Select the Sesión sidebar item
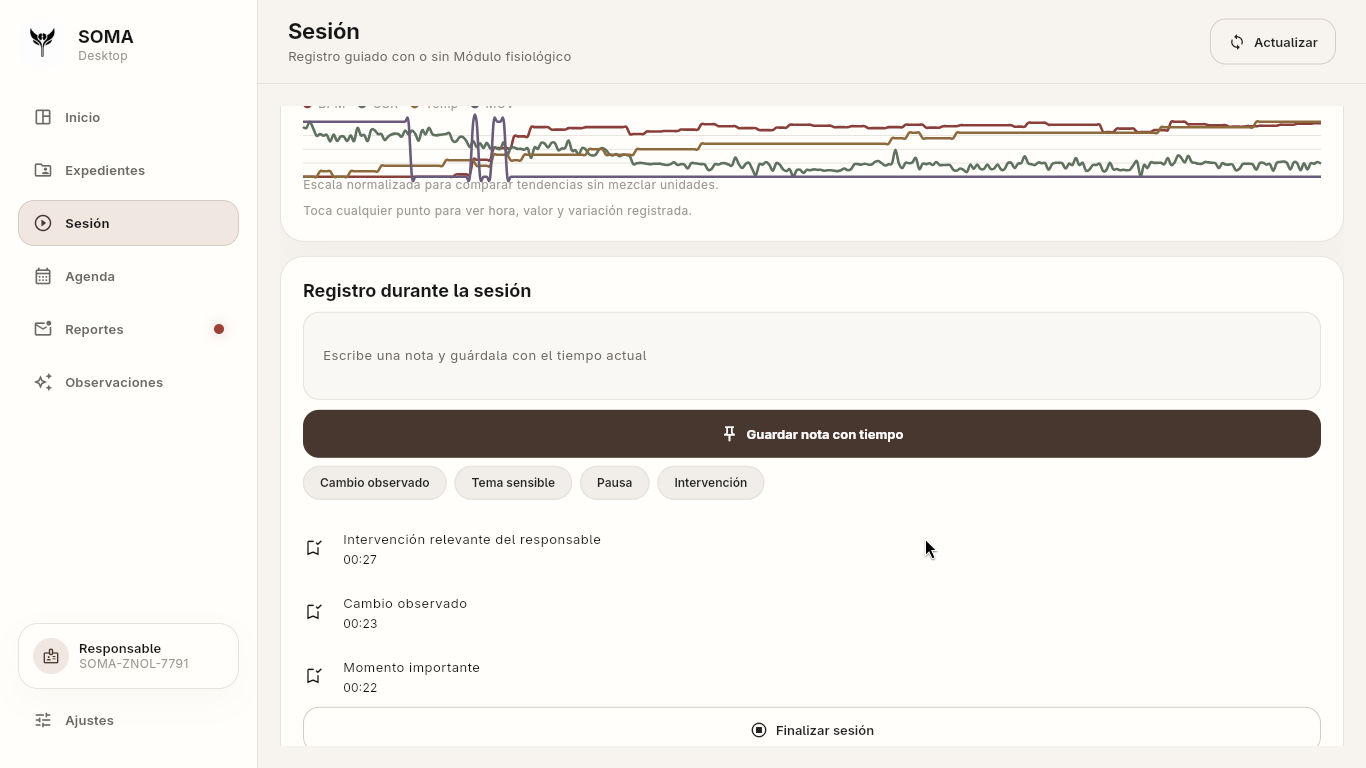Image resolution: width=1366 pixels, height=768 pixels. coord(128,223)
